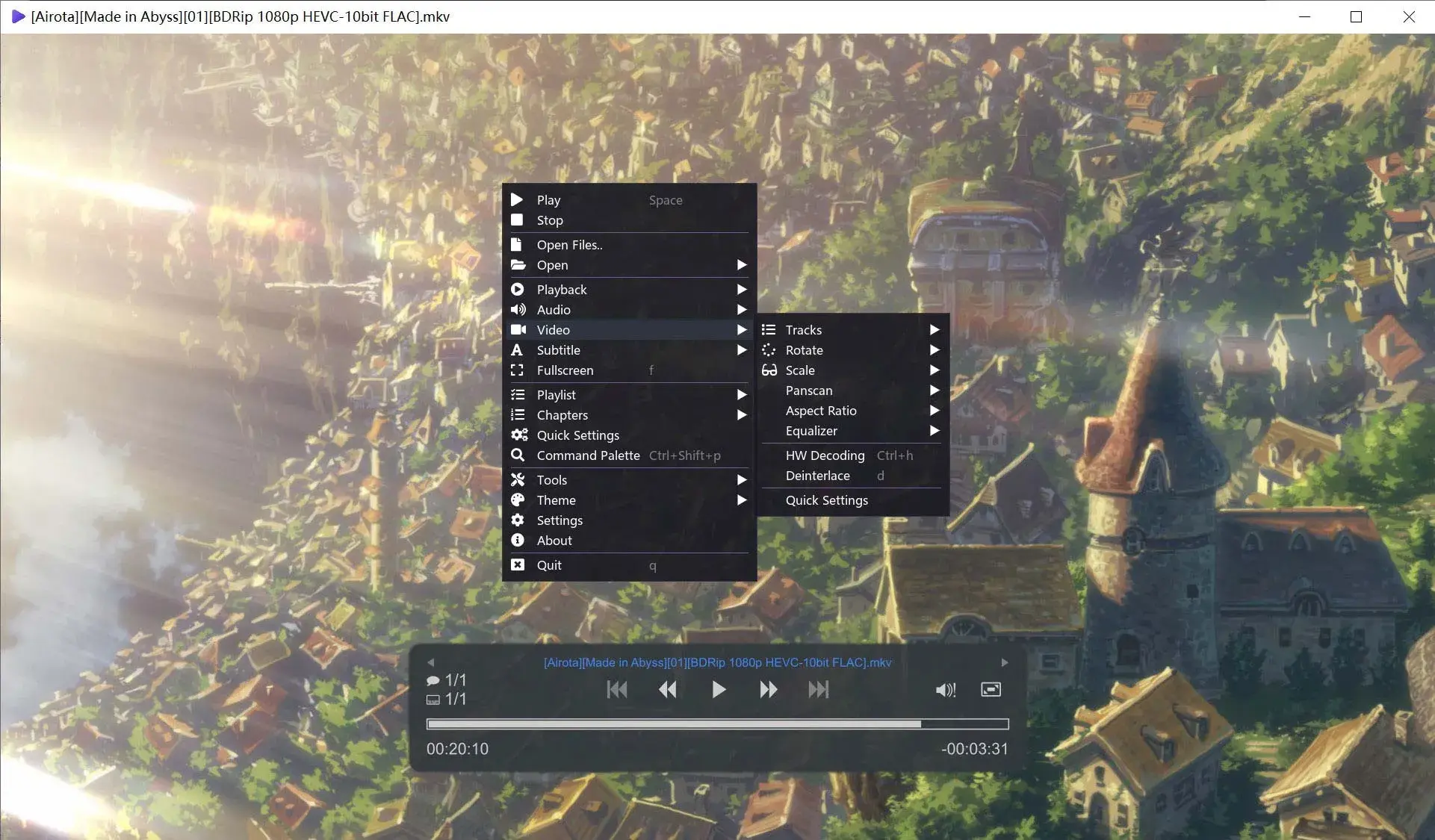1435x840 pixels.
Task: Click the right arrow in the OSD header
Action: 1004,662
